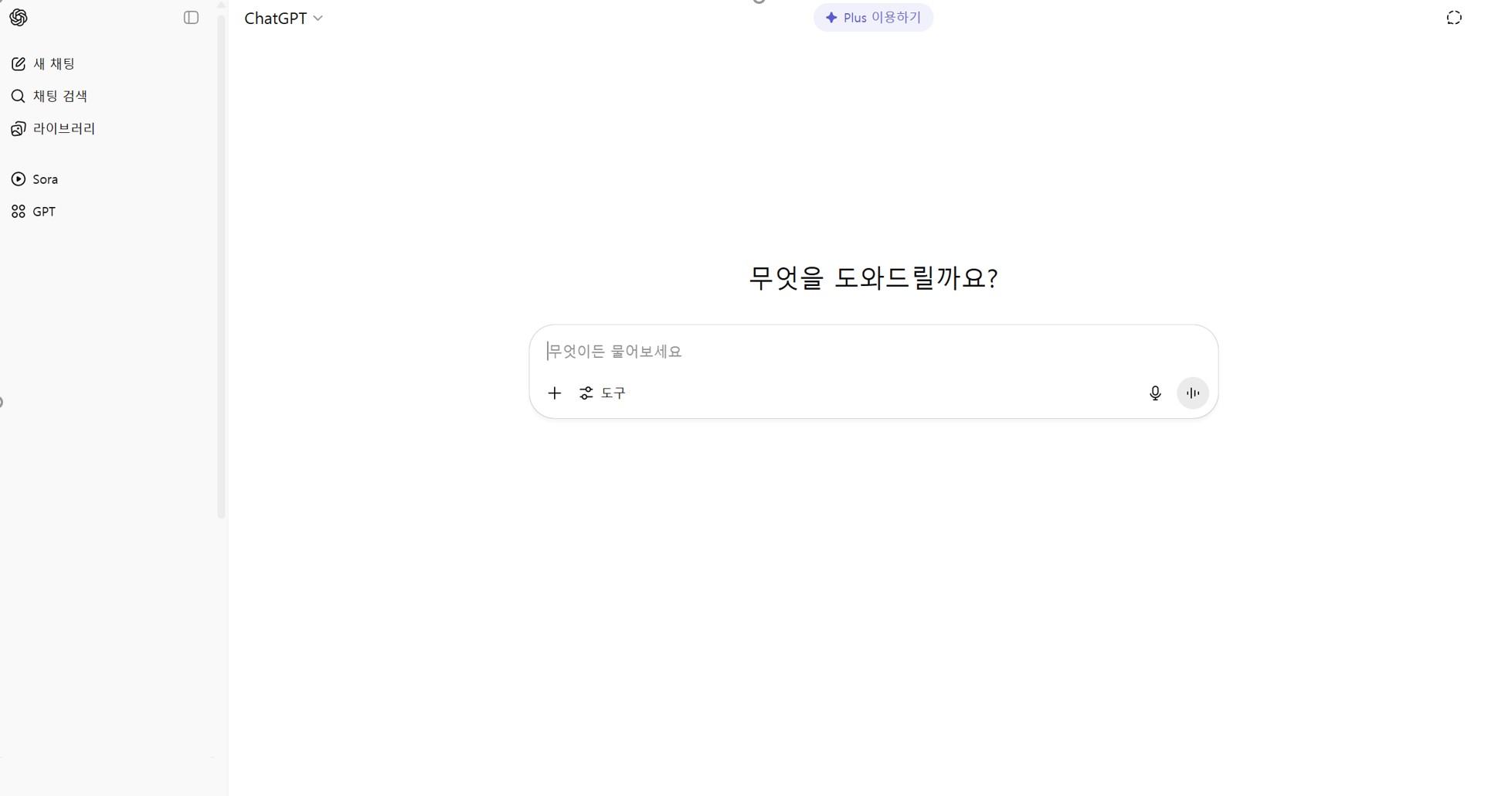The width and height of the screenshot is (1512, 796).
Task: Click the Plus 이용하기 upgrade button
Action: pyautogui.click(x=872, y=17)
